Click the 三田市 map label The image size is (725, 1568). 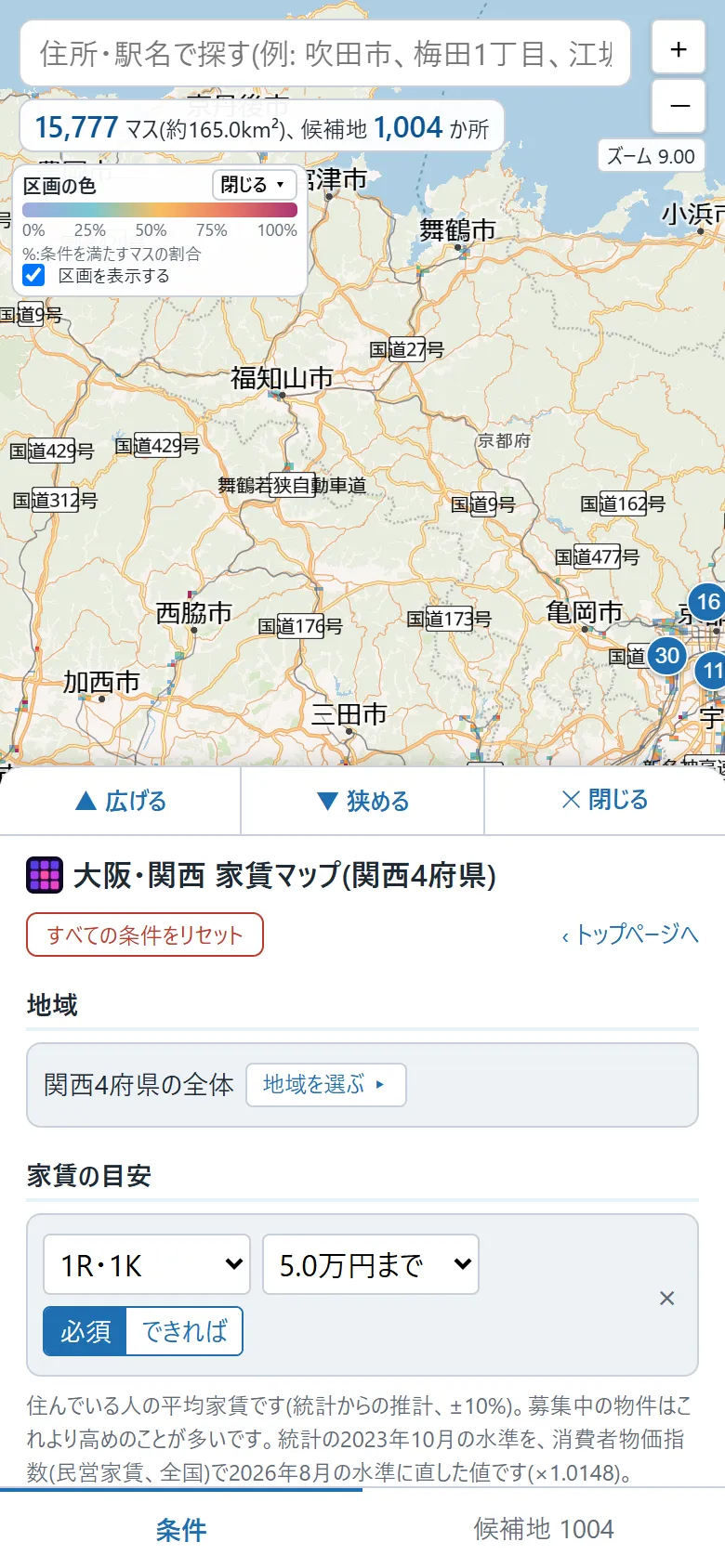coord(349,714)
